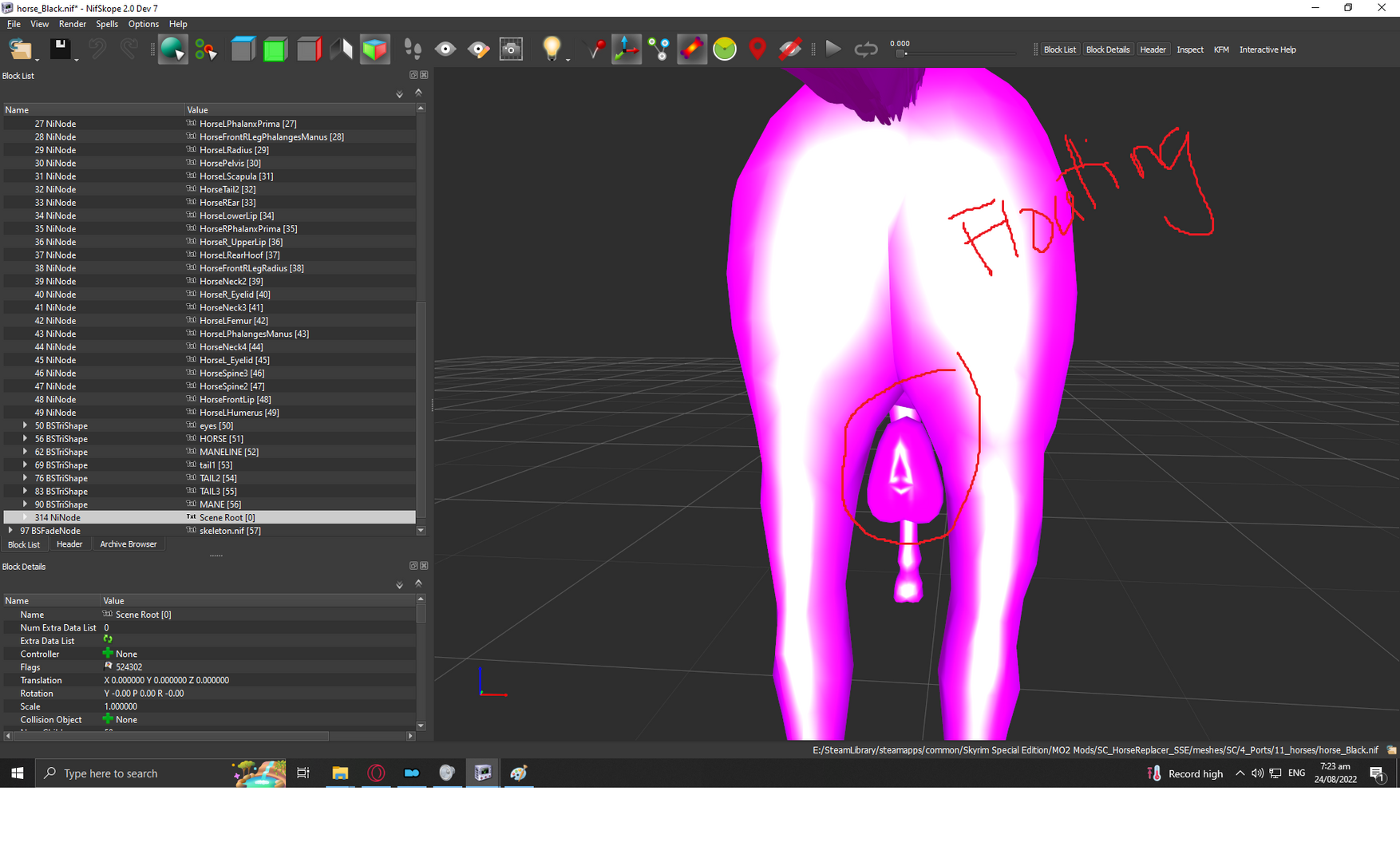Select row 32 NiNode HorseTail2
The height and width of the screenshot is (862, 1400).
[209, 189]
